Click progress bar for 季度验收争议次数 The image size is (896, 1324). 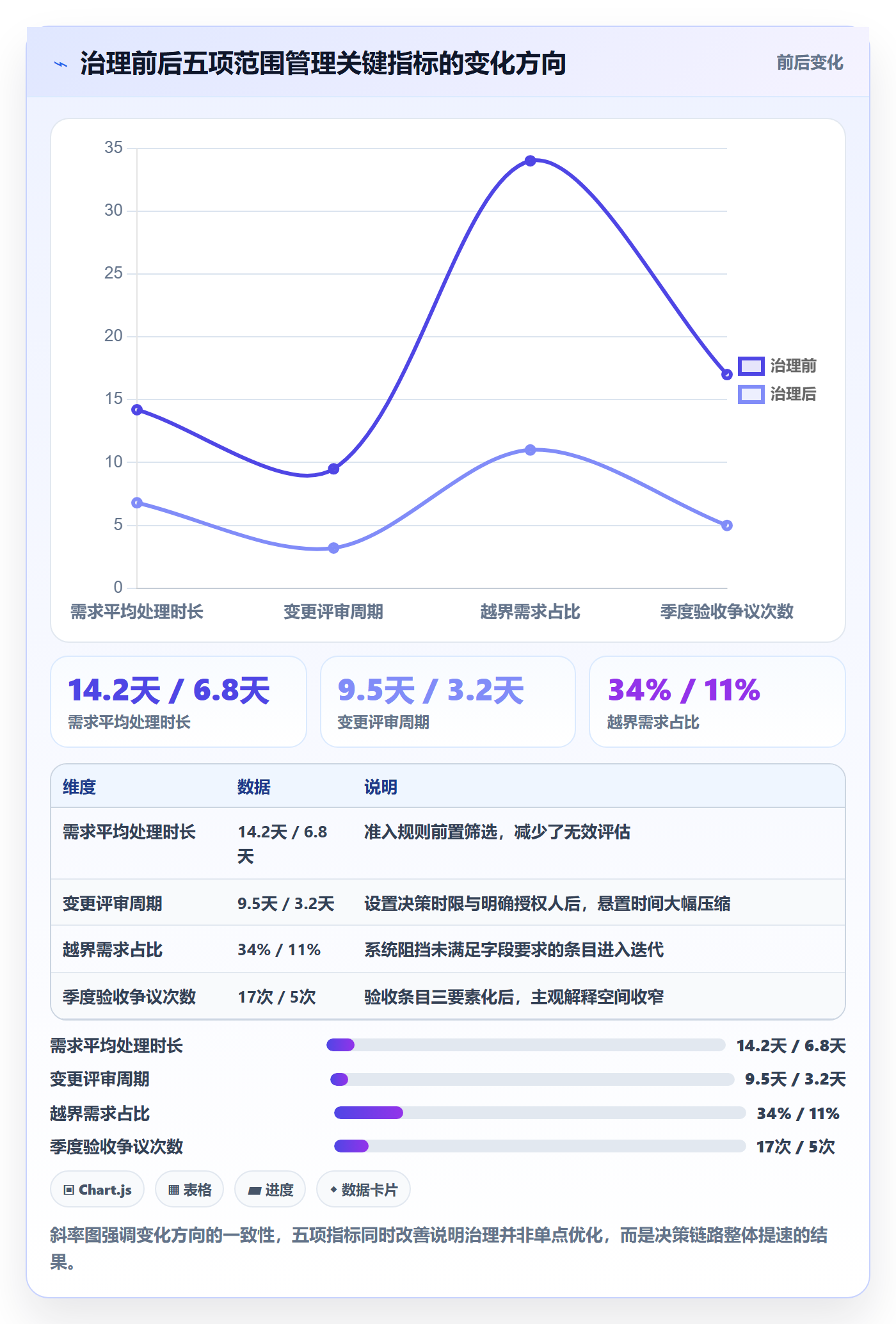click(540, 1146)
